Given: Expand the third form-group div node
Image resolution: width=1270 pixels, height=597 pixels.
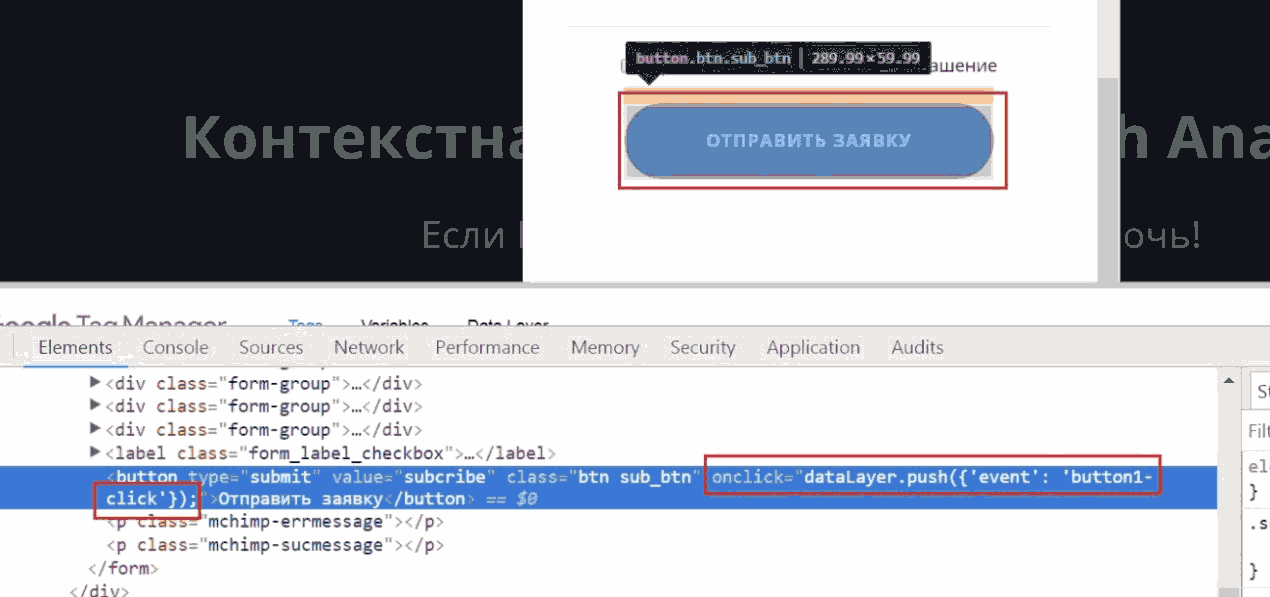Looking at the screenshot, I should [96, 430].
